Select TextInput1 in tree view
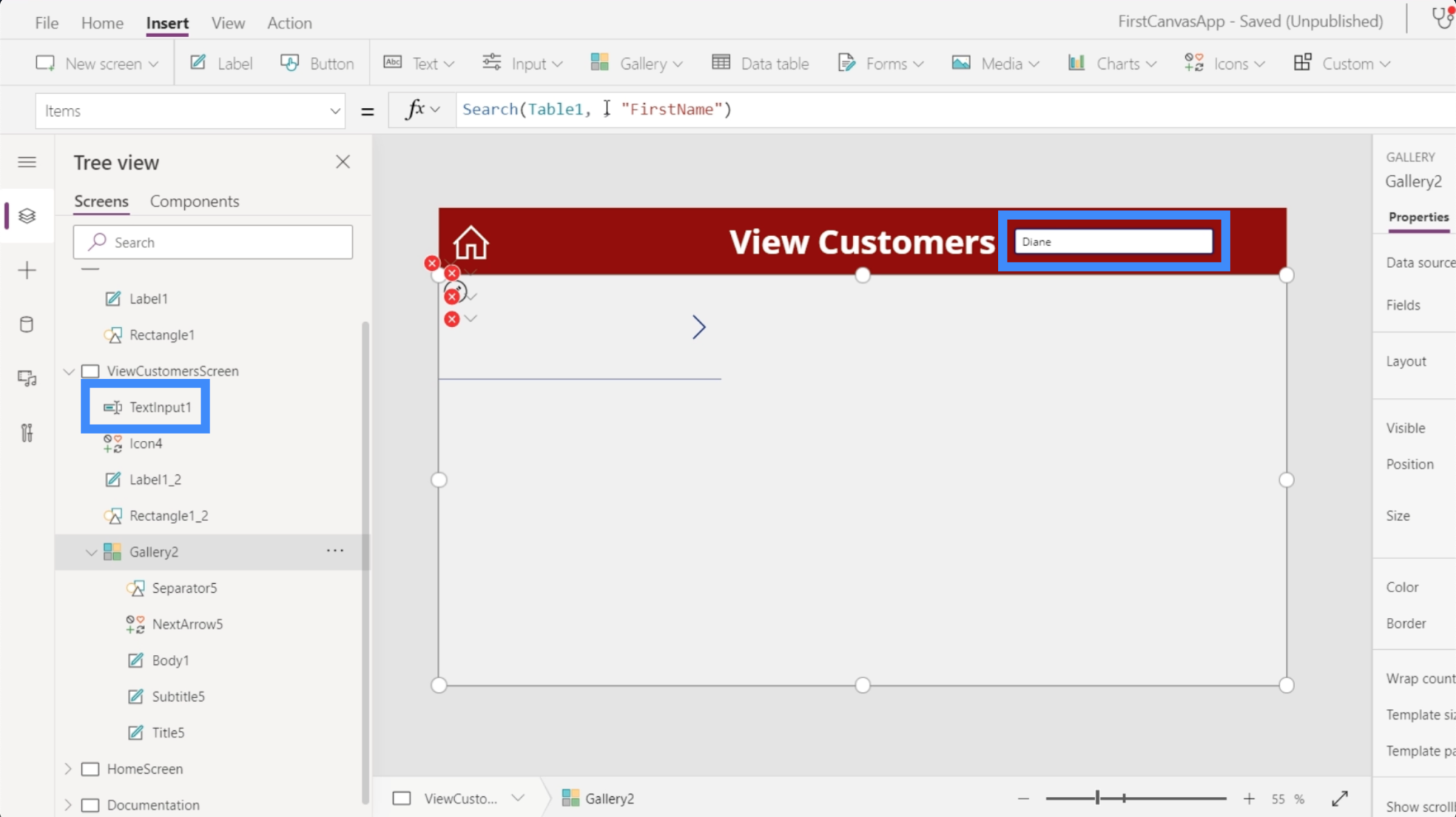This screenshot has width=1456, height=817. coord(160,407)
